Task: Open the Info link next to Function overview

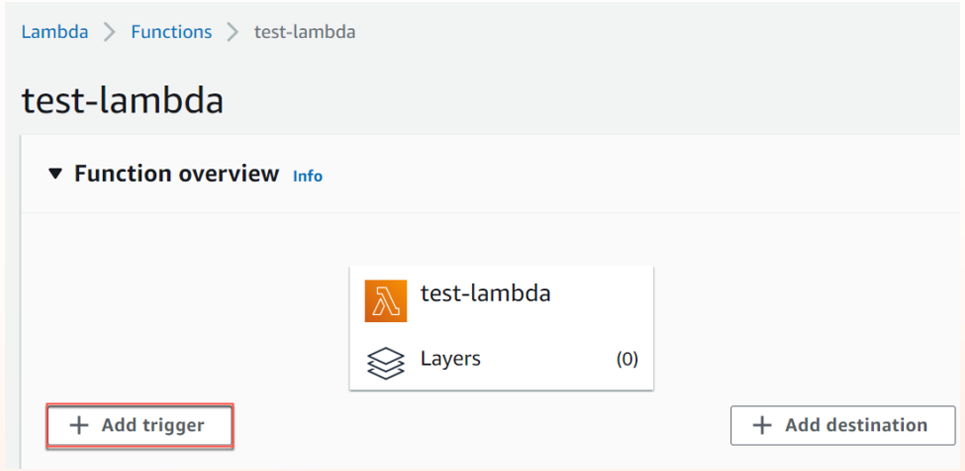Action: (x=308, y=176)
